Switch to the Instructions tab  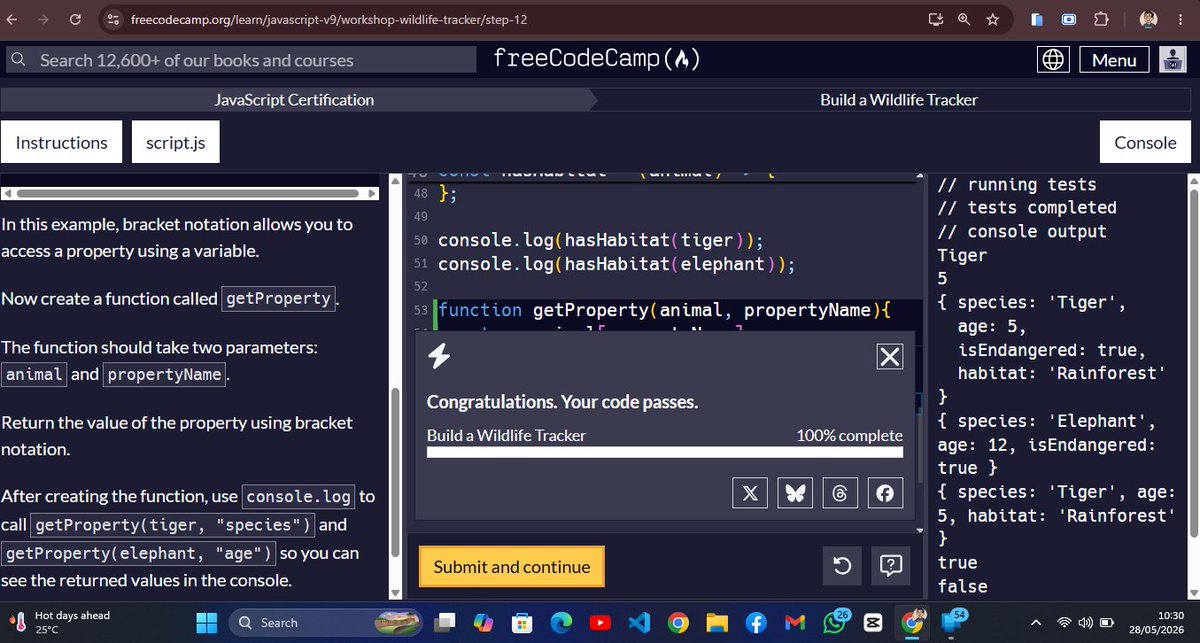[62, 143]
